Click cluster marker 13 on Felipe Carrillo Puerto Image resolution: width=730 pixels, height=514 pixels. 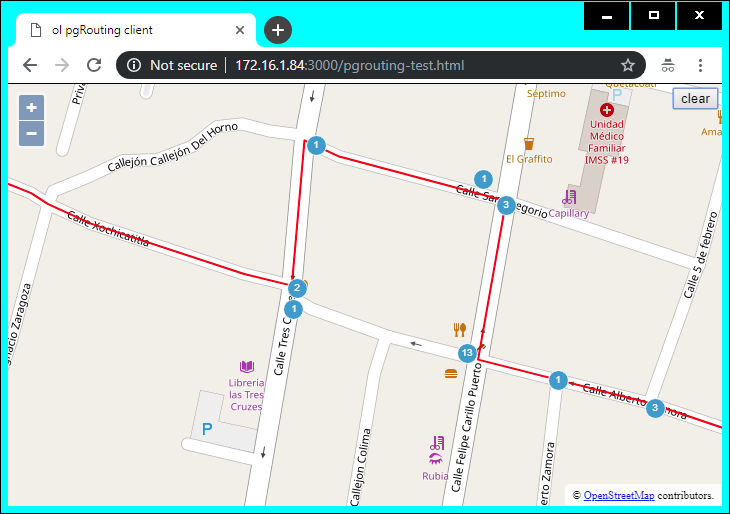(467, 353)
